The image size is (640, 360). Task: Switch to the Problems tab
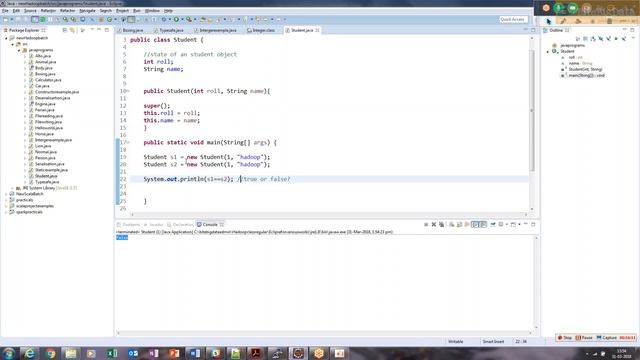129,224
